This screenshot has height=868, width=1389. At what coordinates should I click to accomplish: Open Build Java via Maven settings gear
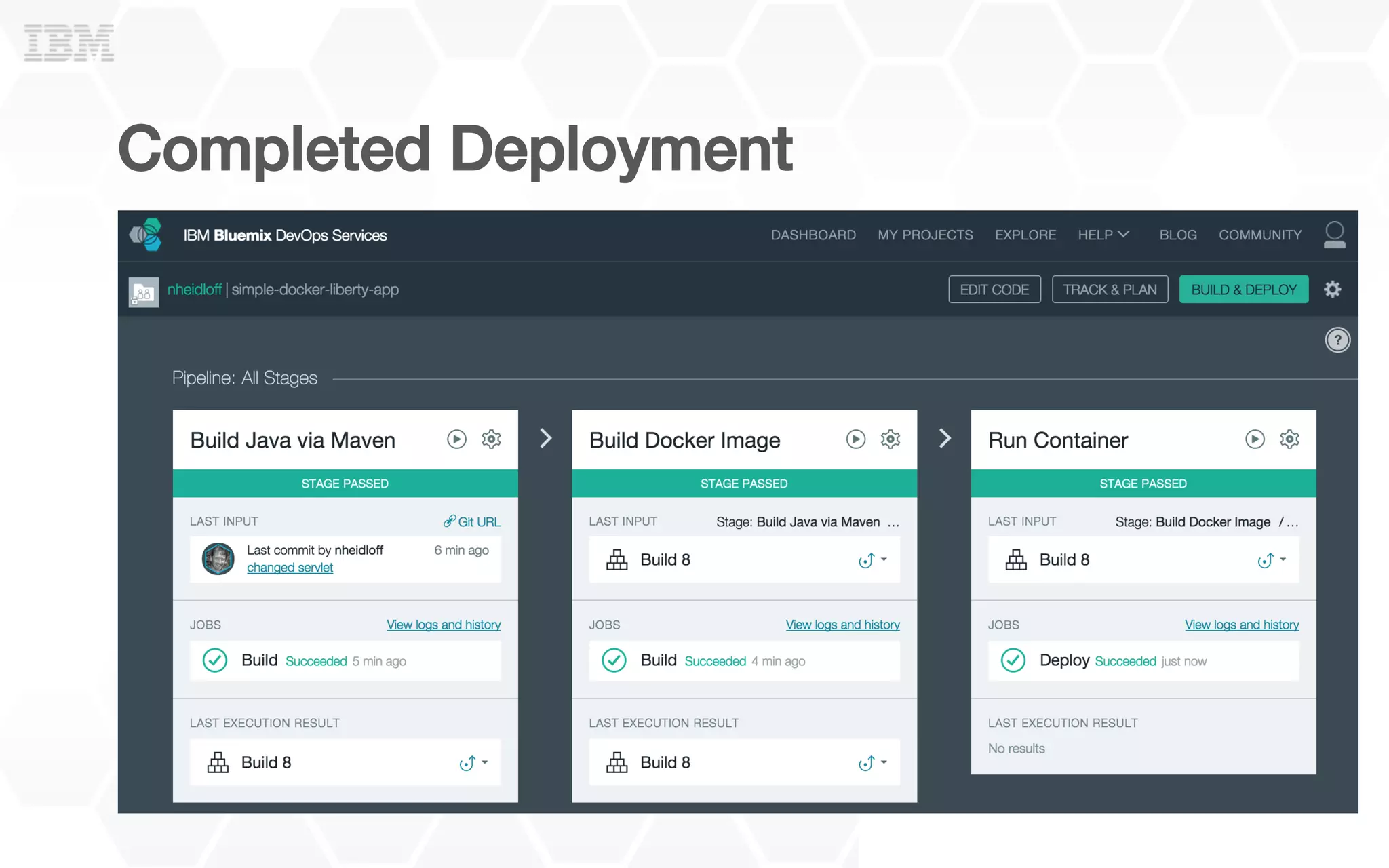(x=491, y=439)
